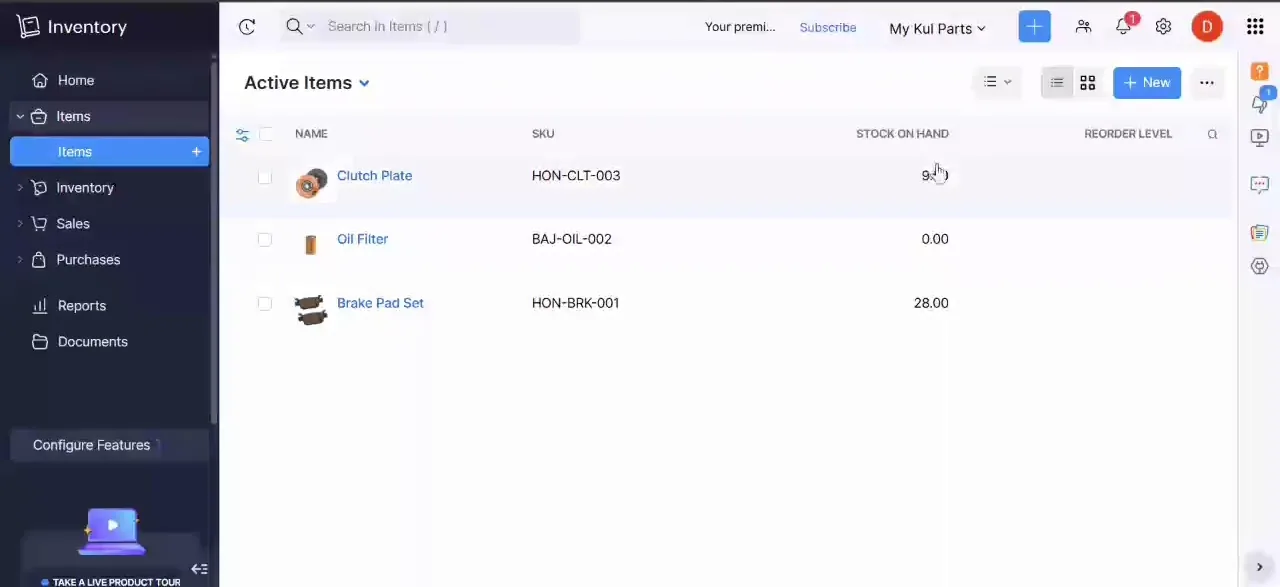Click SKU value HON-BRK-001

pos(576,303)
